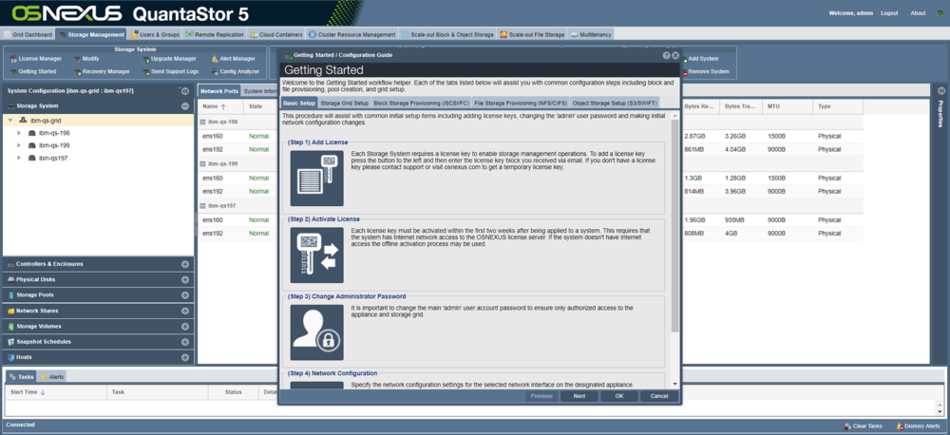Image resolution: width=950 pixels, height=435 pixels.
Task: Open the Scale-out File Storage tab
Action: tap(532, 35)
